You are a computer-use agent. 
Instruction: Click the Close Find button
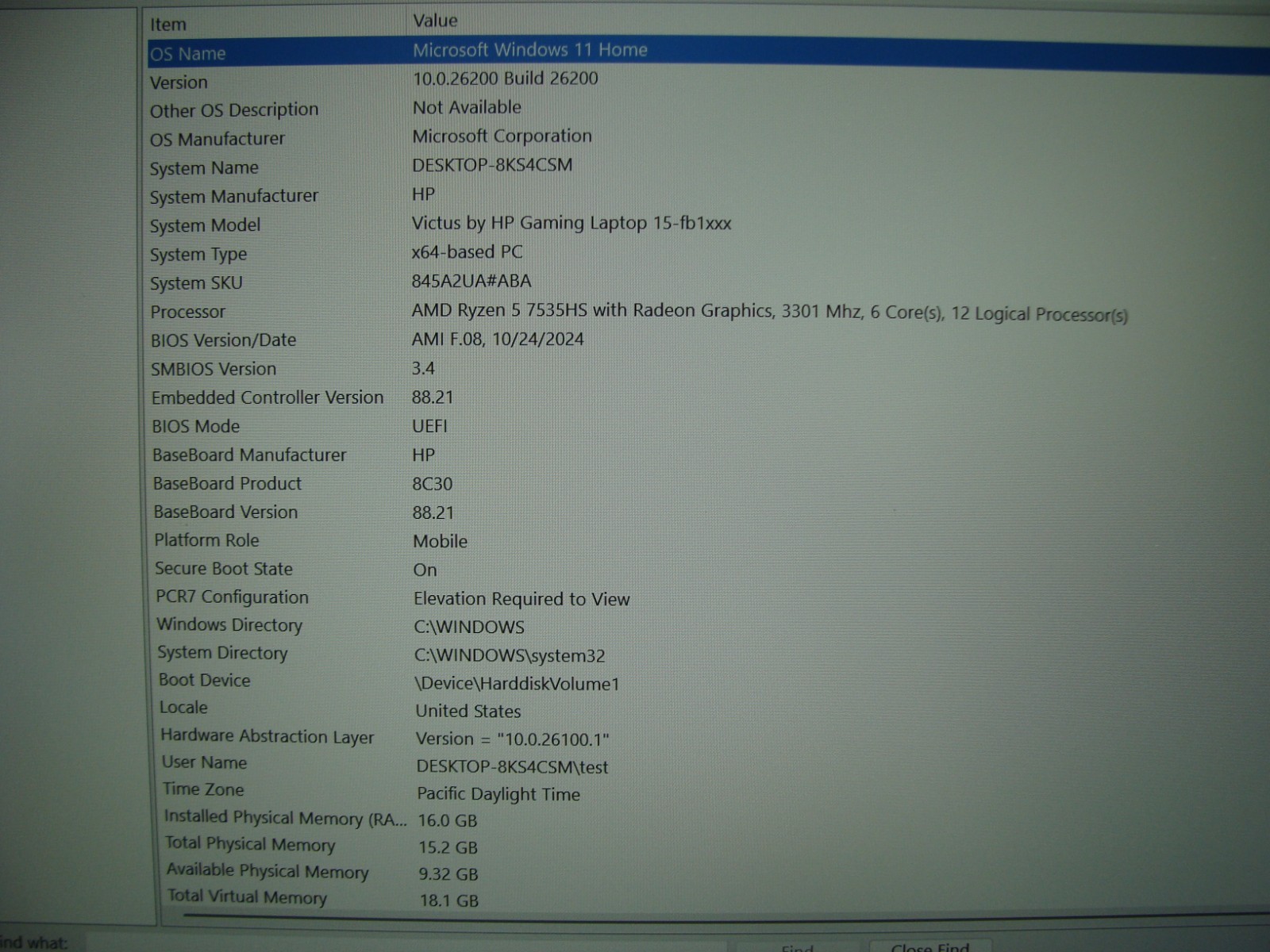tap(929, 946)
